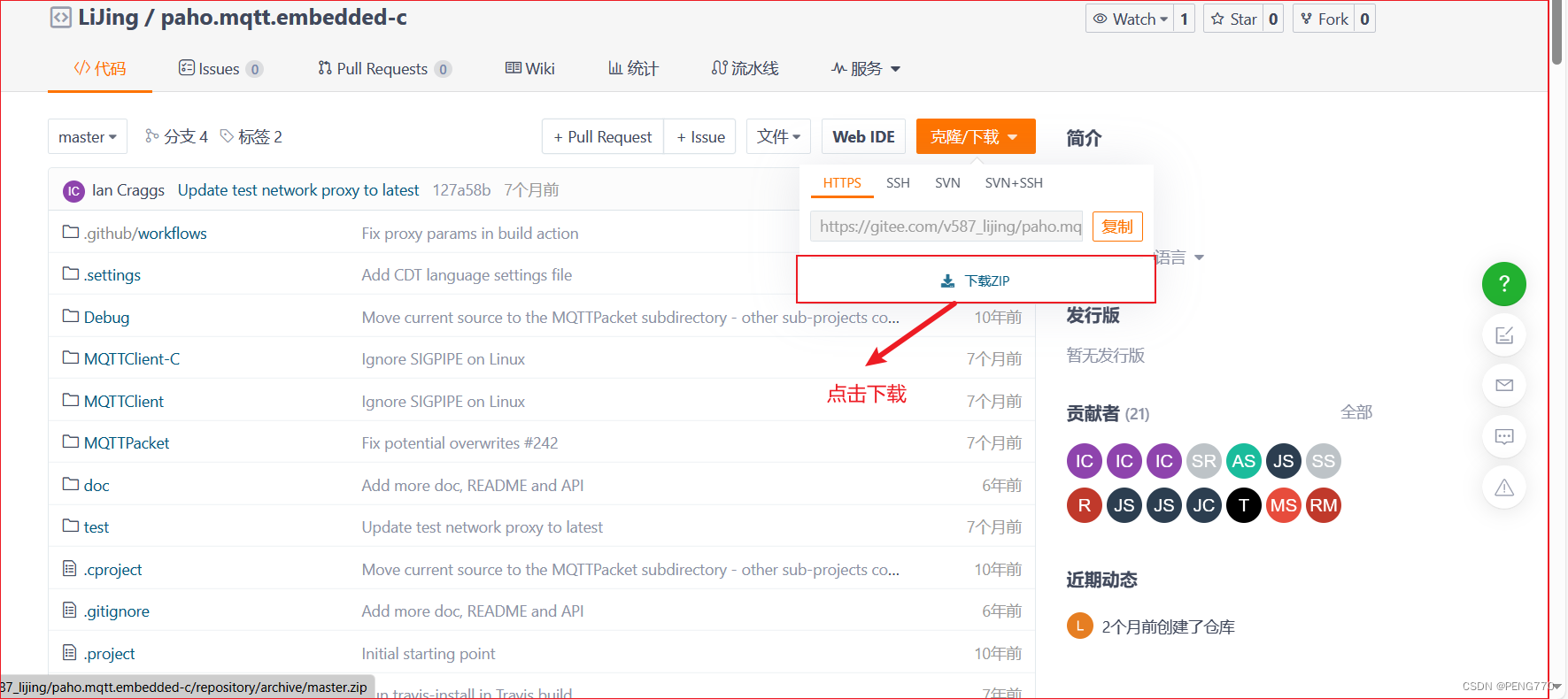Open the .github/workflows folder
The image size is (1568, 699).
[145, 233]
